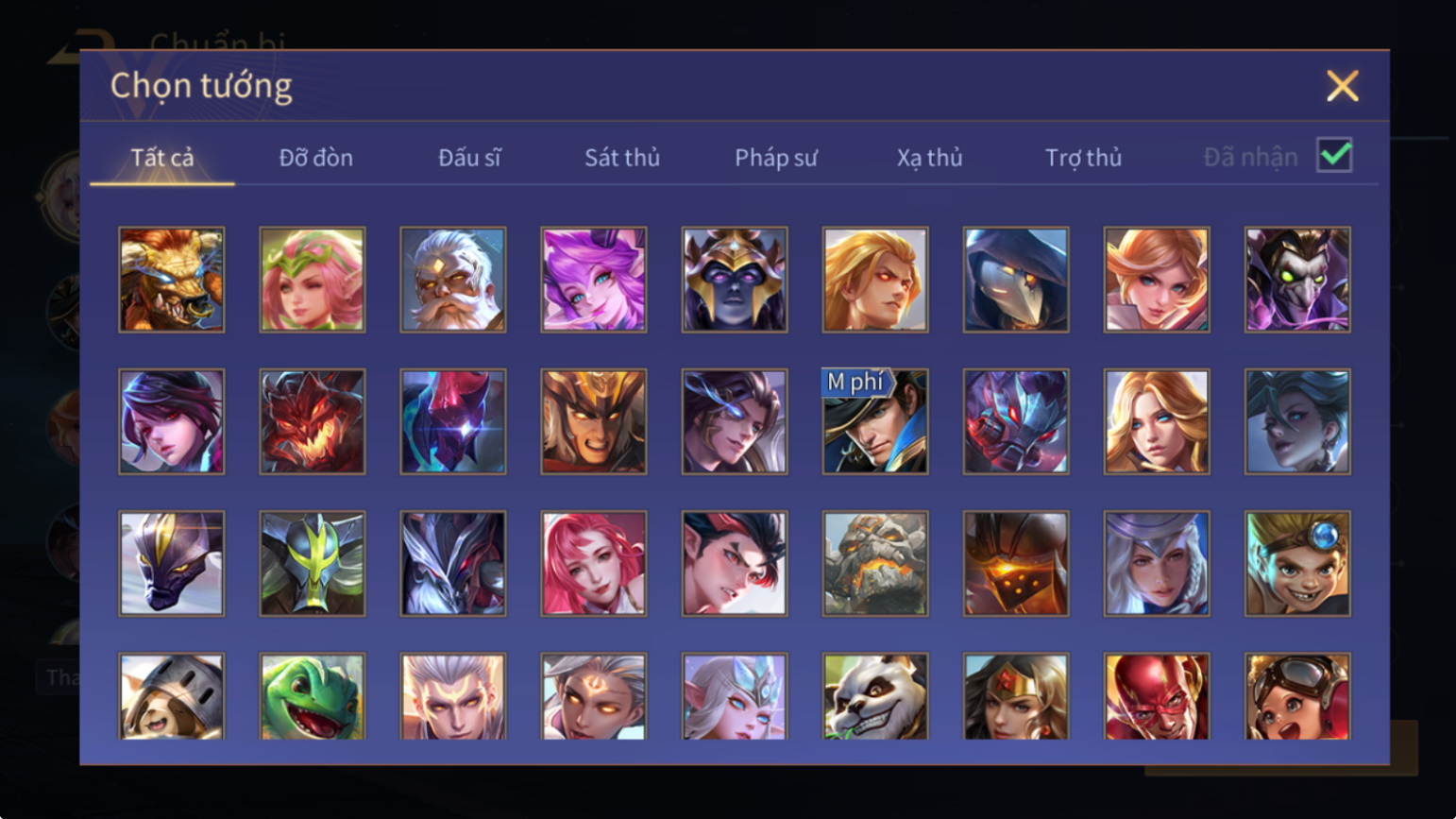The width and height of the screenshot is (1456, 819).
Task: Switch to the 'Đỡ đòn' tab
Action: pos(316,158)
